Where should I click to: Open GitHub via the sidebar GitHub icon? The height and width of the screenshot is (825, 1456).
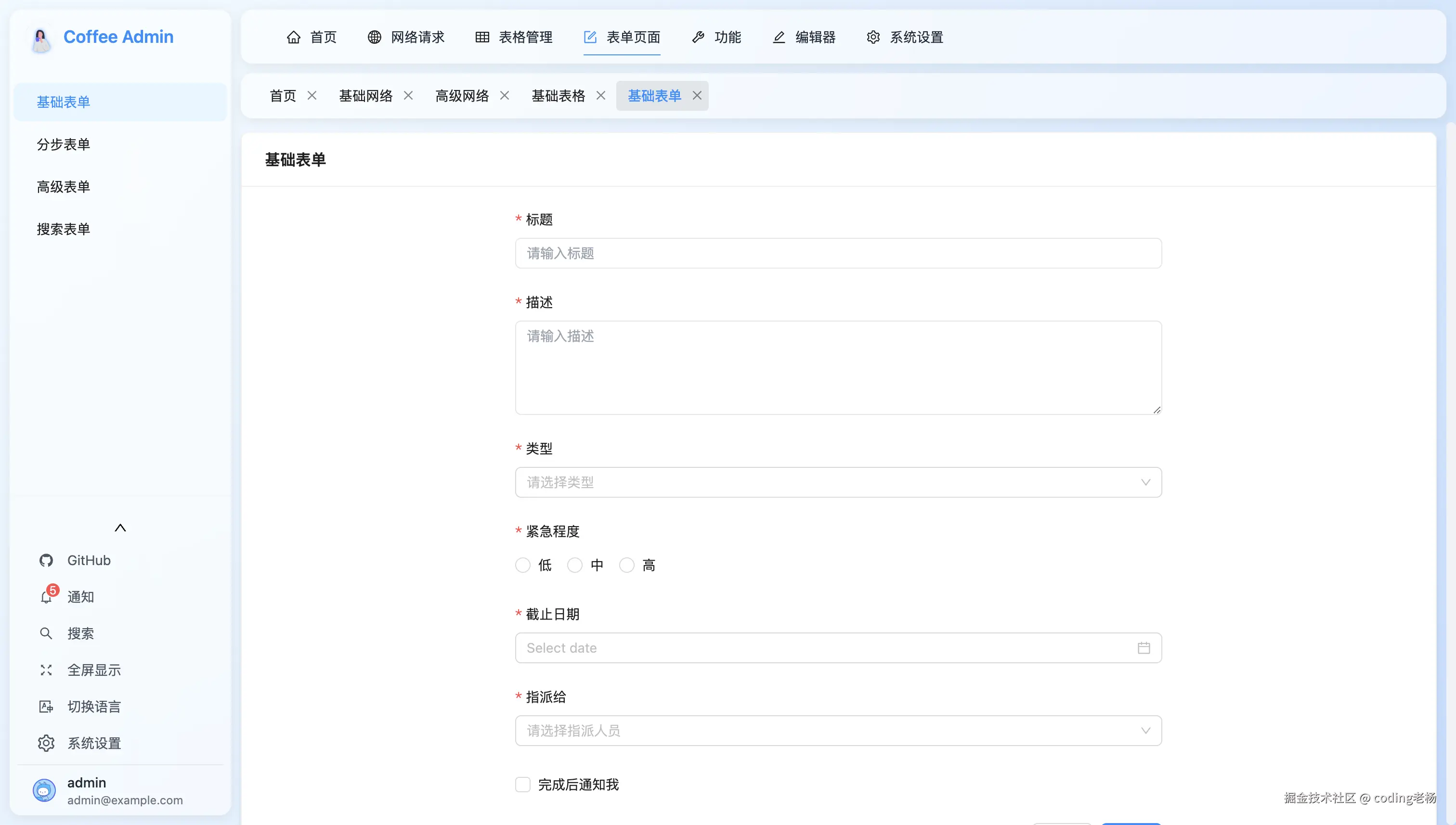pos(46,560)
